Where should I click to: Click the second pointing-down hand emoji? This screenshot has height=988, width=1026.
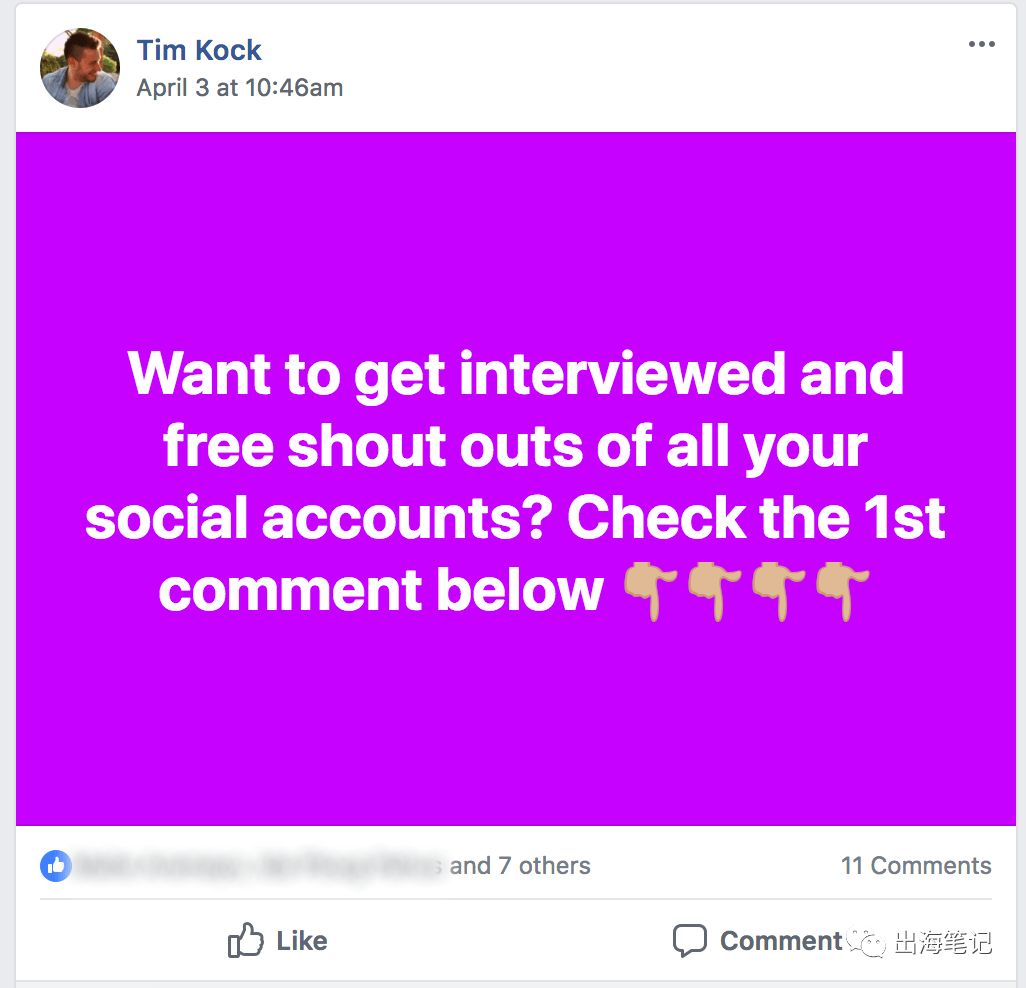tap(714, 590)
